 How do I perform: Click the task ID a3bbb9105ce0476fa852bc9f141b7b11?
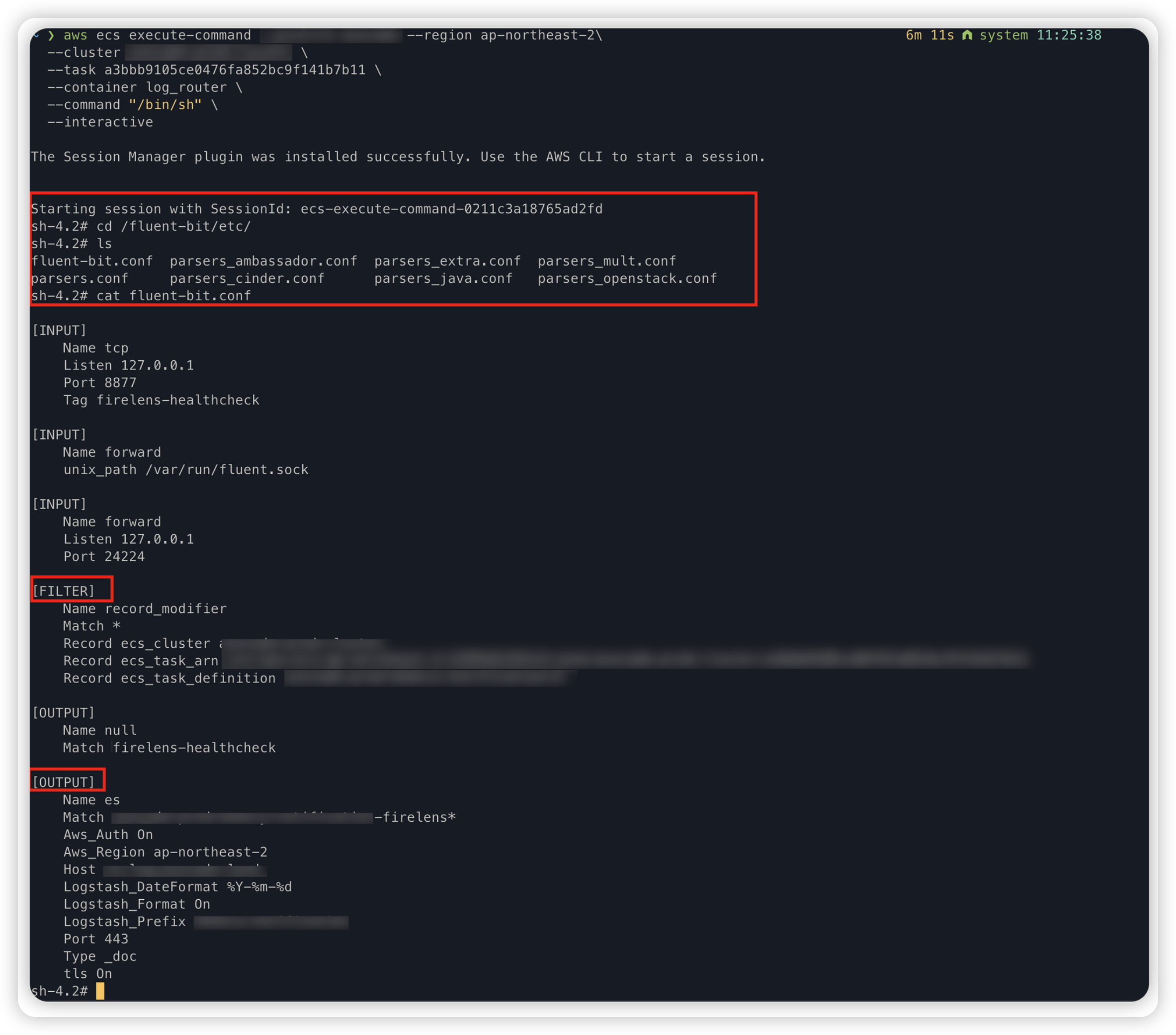coord(235,70)
